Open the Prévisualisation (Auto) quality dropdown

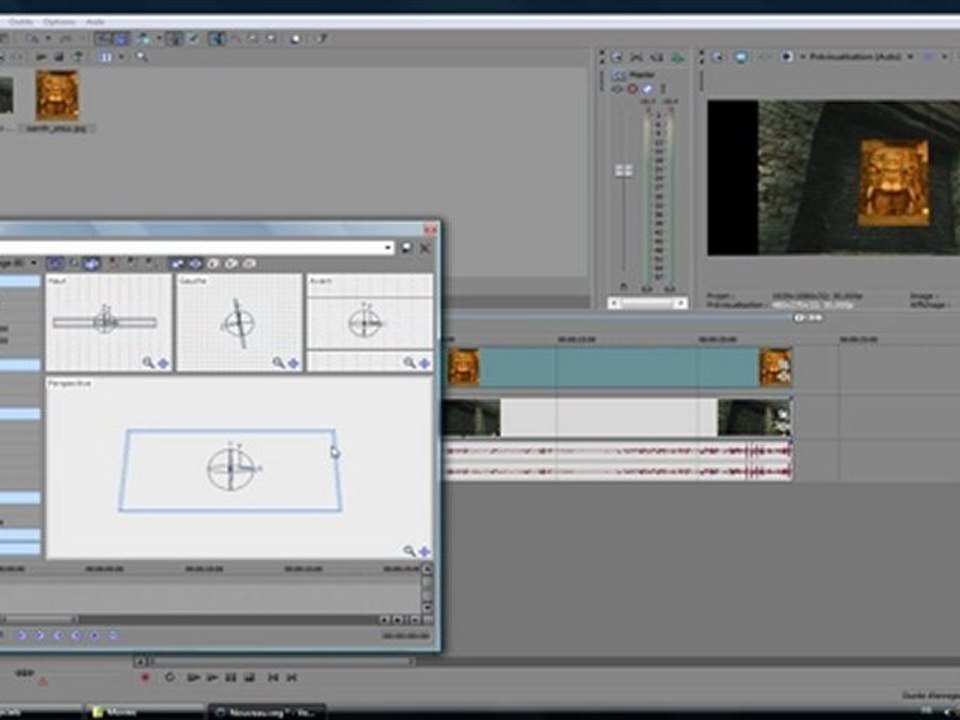859,56
